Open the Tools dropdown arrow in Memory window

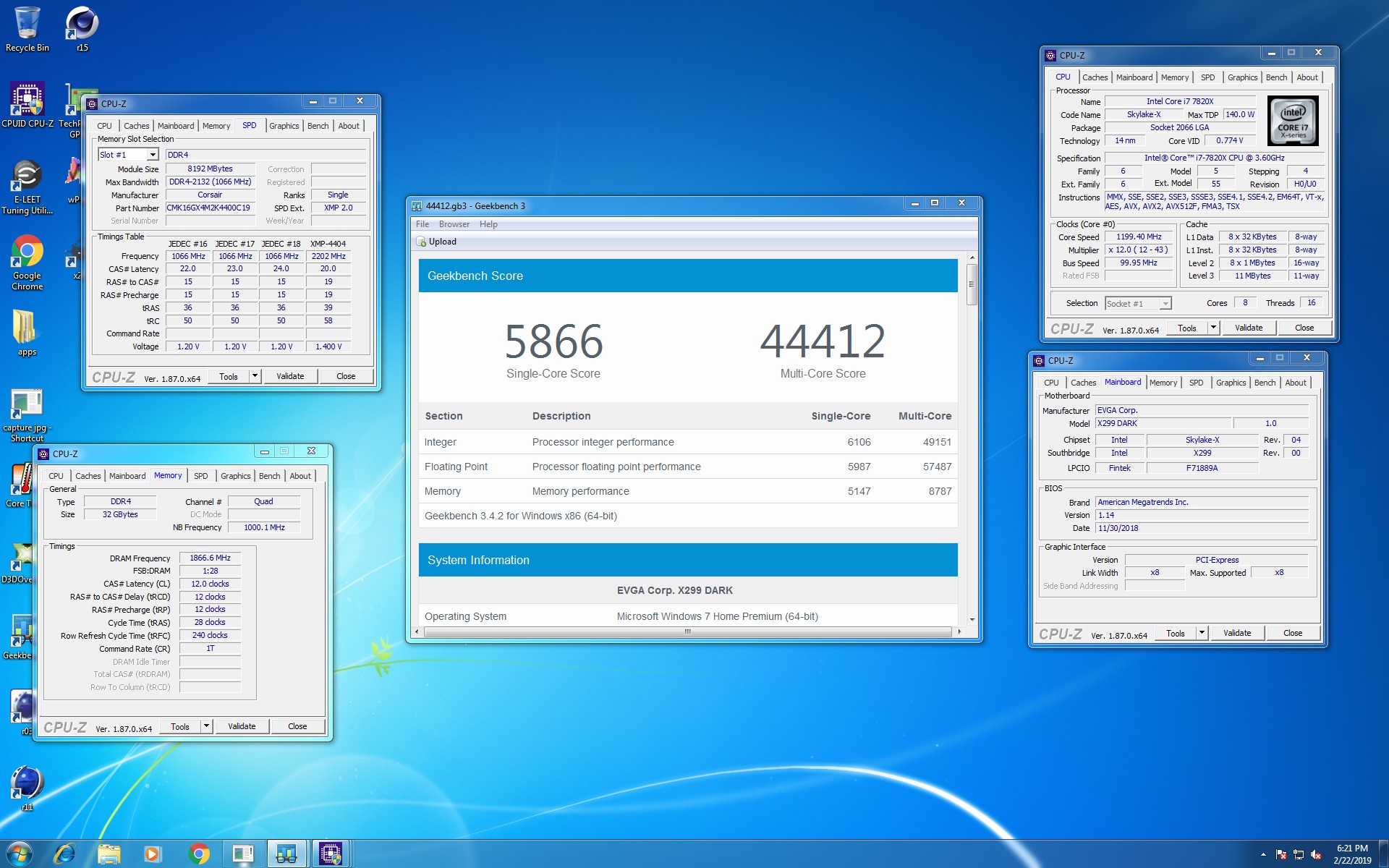click(x=206, y=726)
